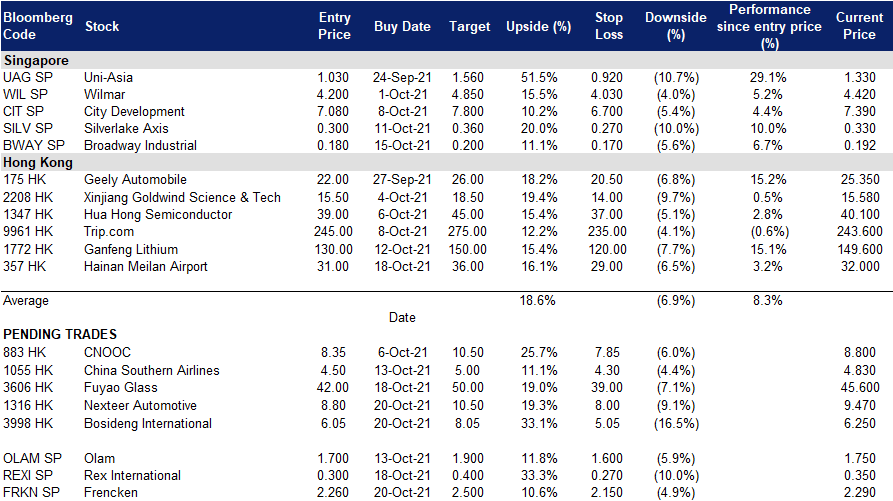Click the 'PENDING TRADES' heading
Screen dimensions: 893x501
60,335
